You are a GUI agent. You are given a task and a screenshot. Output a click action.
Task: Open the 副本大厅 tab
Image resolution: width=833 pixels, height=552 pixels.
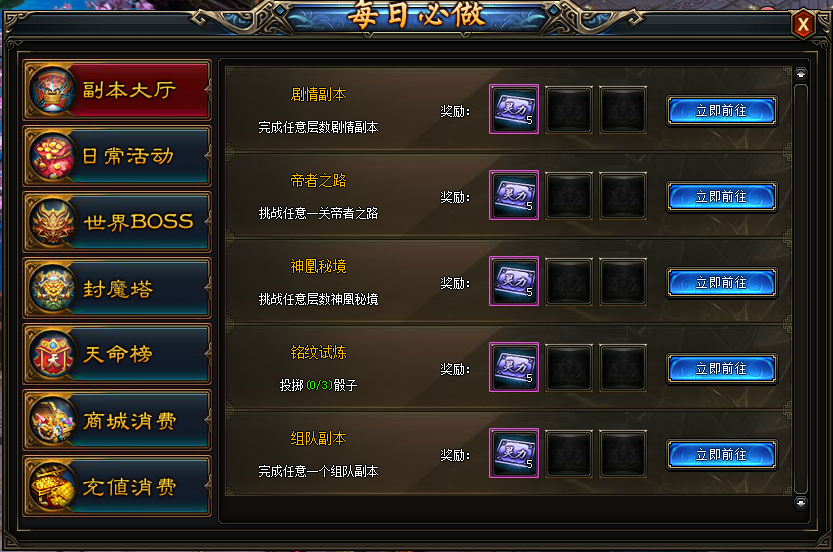tap(117, 90)
